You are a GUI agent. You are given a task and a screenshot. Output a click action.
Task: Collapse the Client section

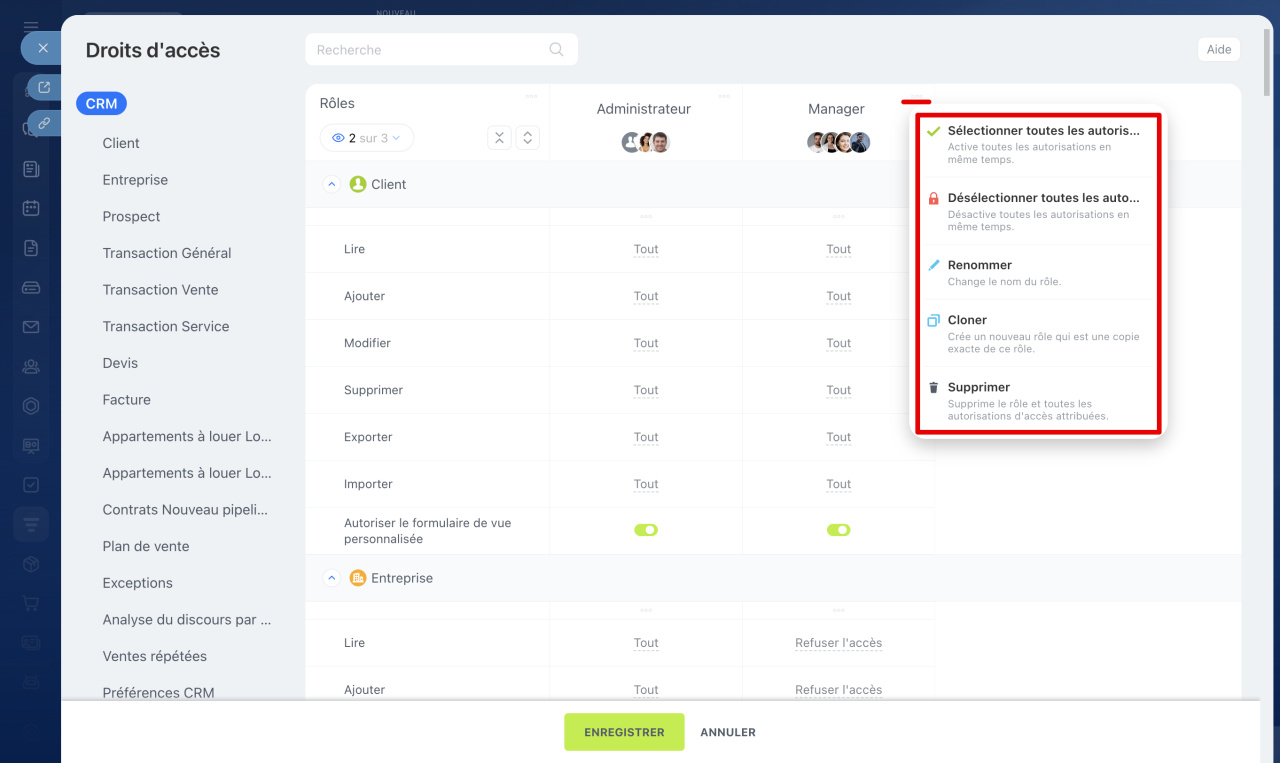(331, 185)
